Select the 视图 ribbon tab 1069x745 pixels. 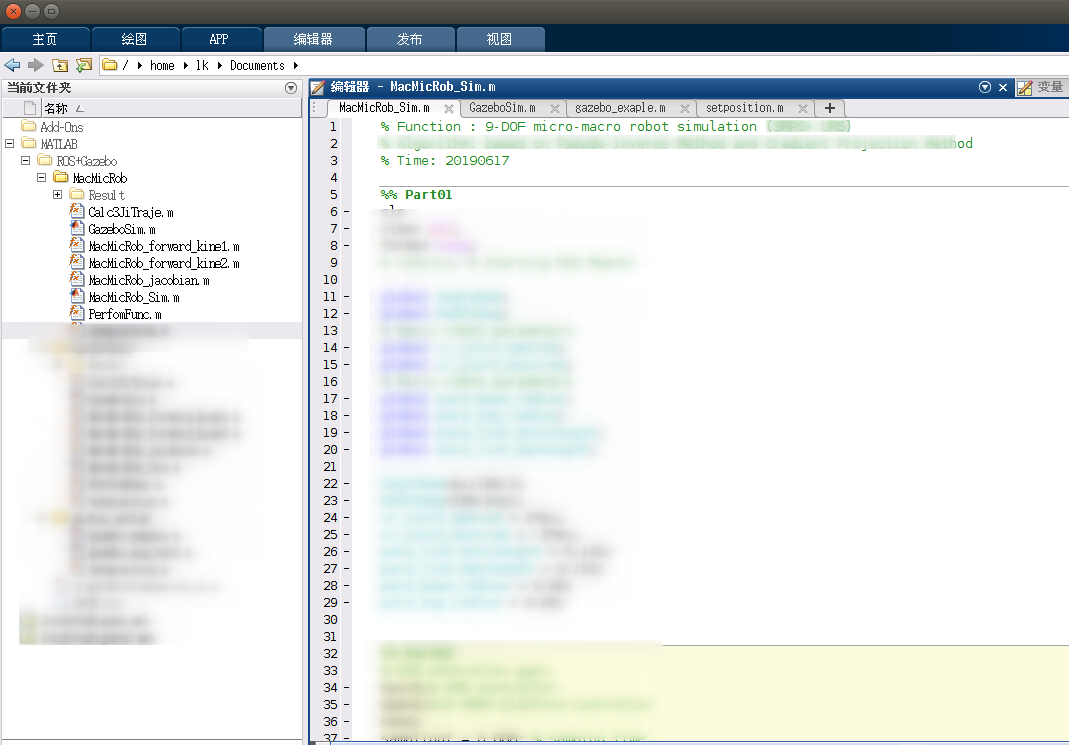(500, 38)
